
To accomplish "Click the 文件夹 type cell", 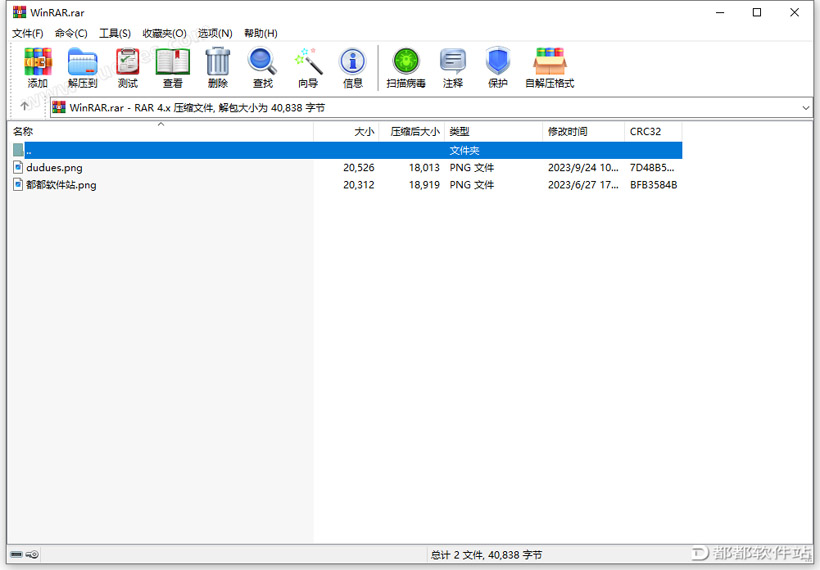I will [x=464, y=151].
